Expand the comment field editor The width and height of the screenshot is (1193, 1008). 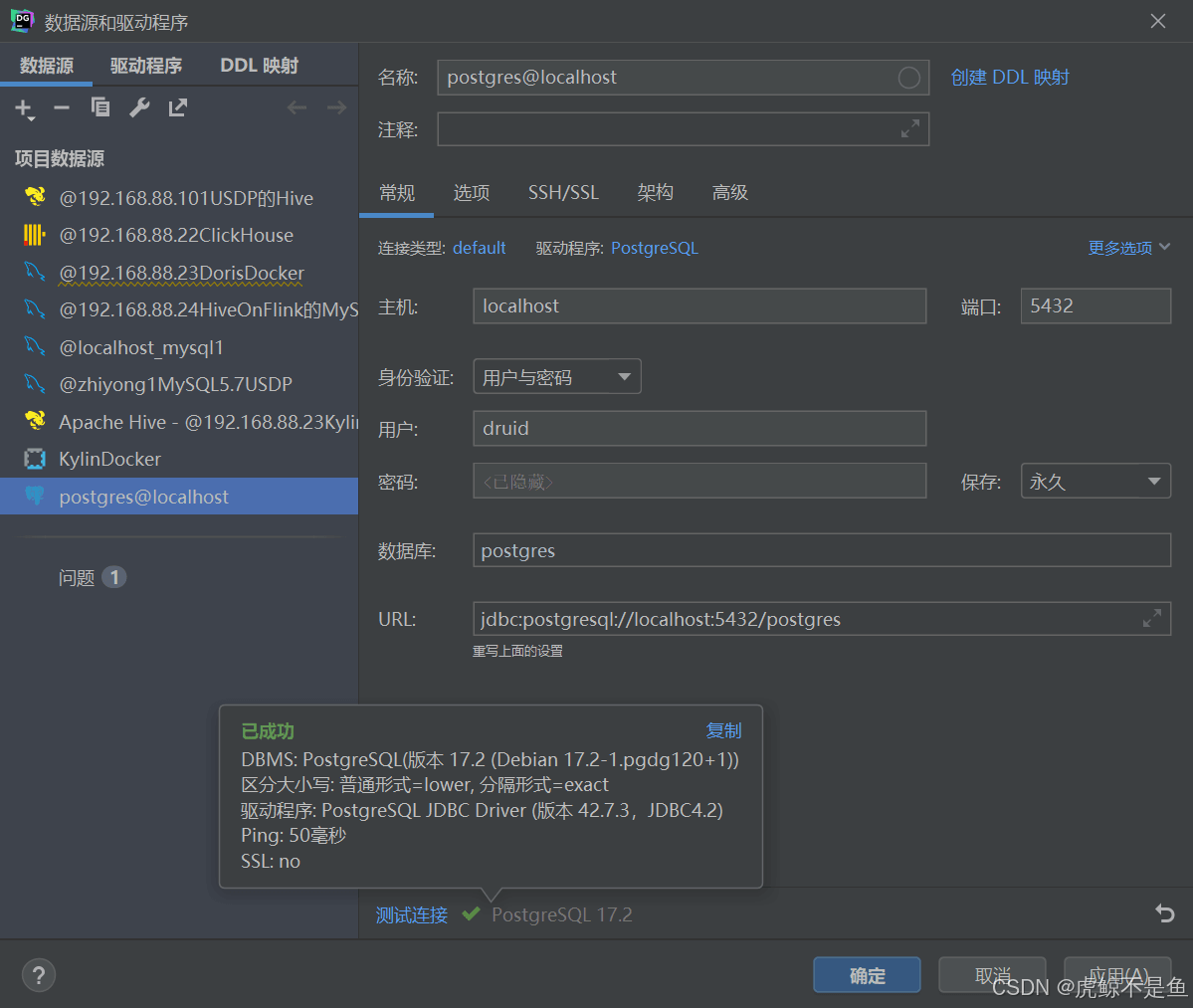tap(910, 129)
